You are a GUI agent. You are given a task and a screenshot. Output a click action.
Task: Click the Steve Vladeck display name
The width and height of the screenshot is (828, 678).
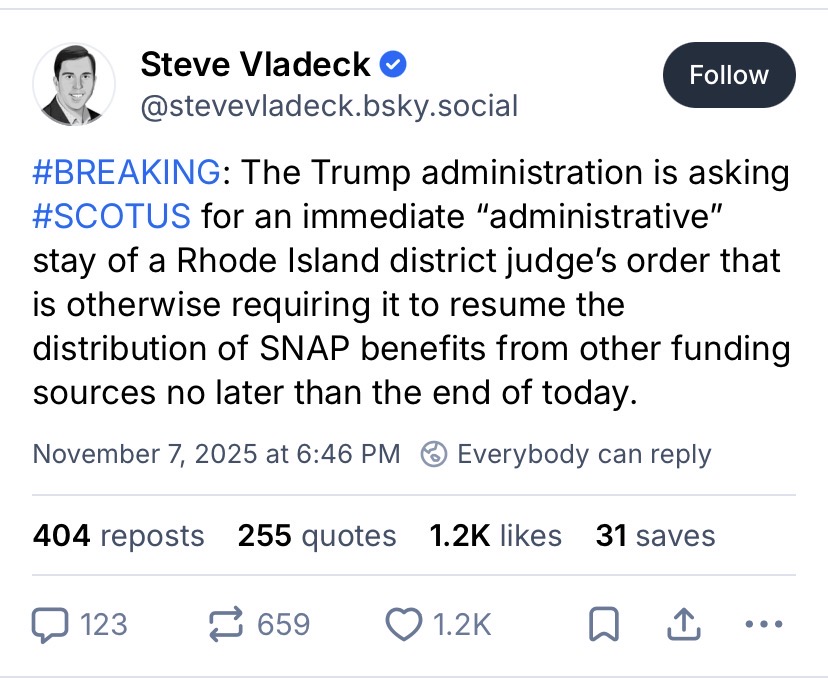click(255, 66)
